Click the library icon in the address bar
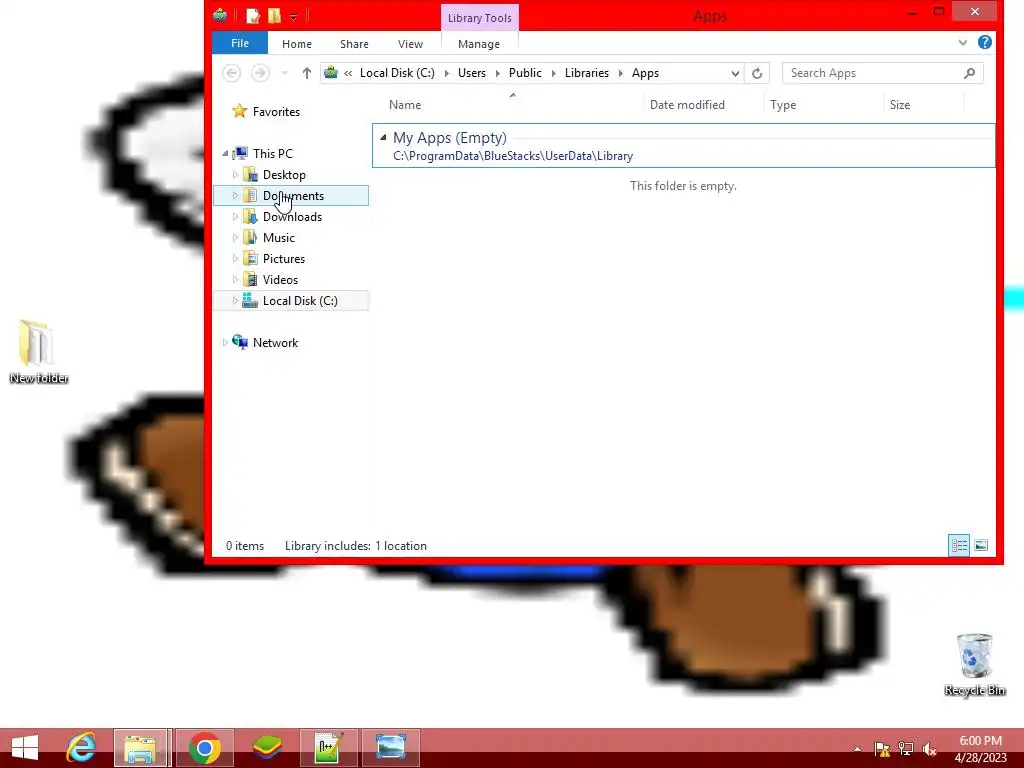 331,72
